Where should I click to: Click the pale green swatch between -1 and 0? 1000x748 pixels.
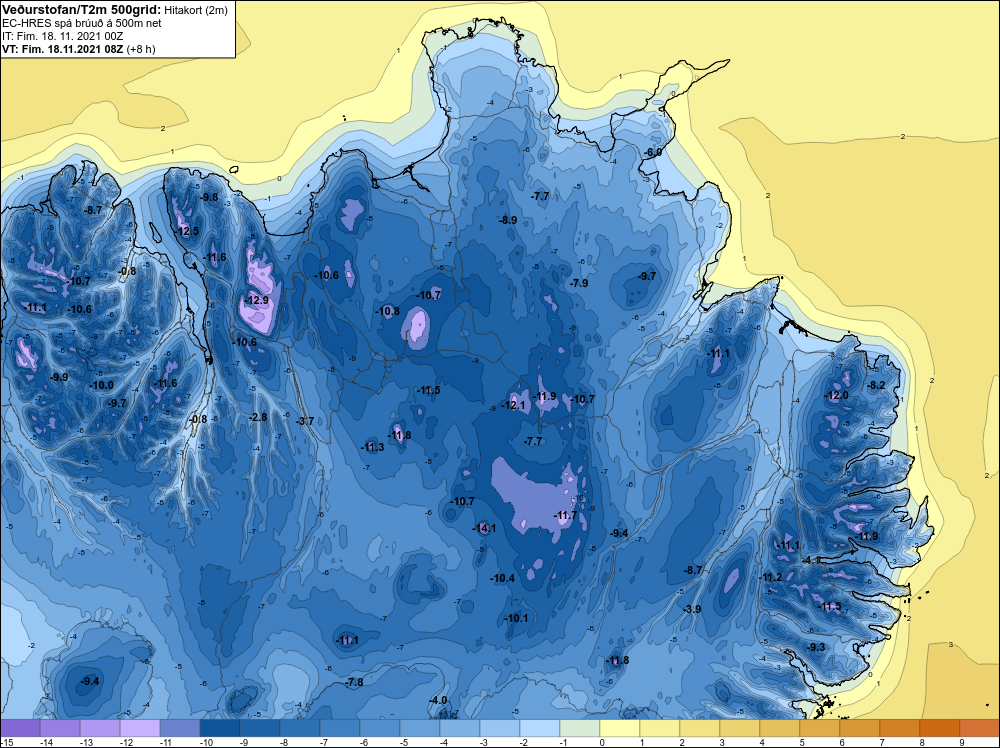tap(580, 728)
